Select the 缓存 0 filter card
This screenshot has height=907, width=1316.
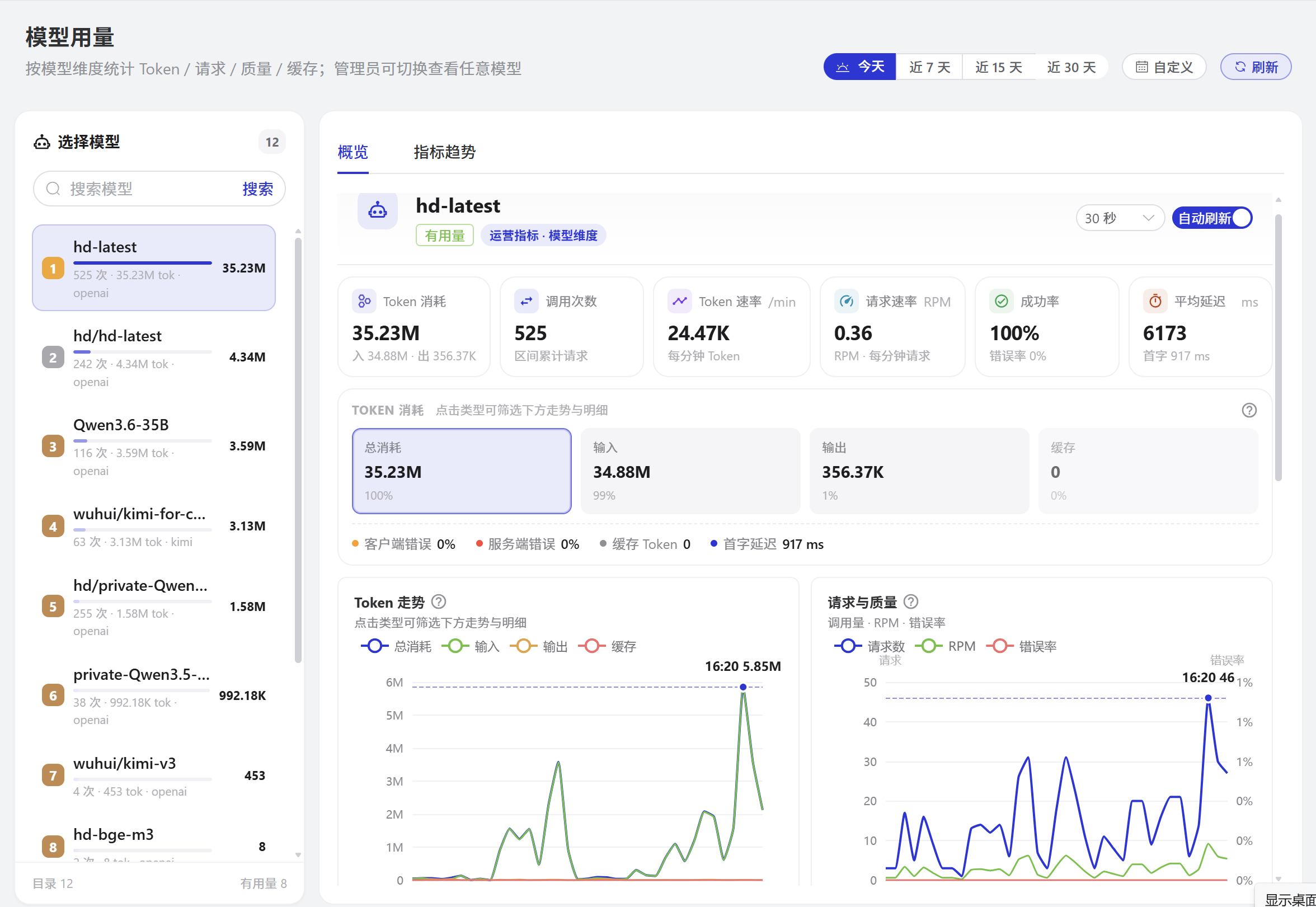(x=1148, y=471)
